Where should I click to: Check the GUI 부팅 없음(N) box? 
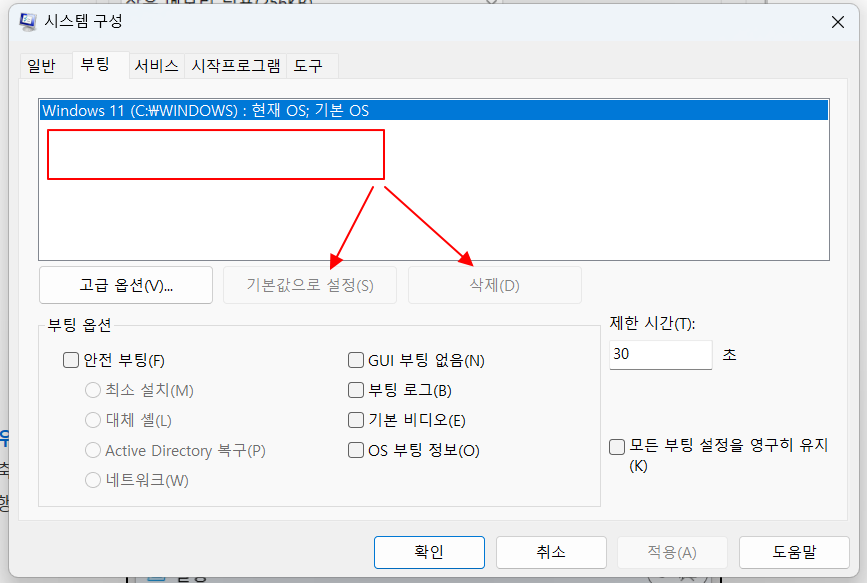pyautogui.click(x=356, y=360)
